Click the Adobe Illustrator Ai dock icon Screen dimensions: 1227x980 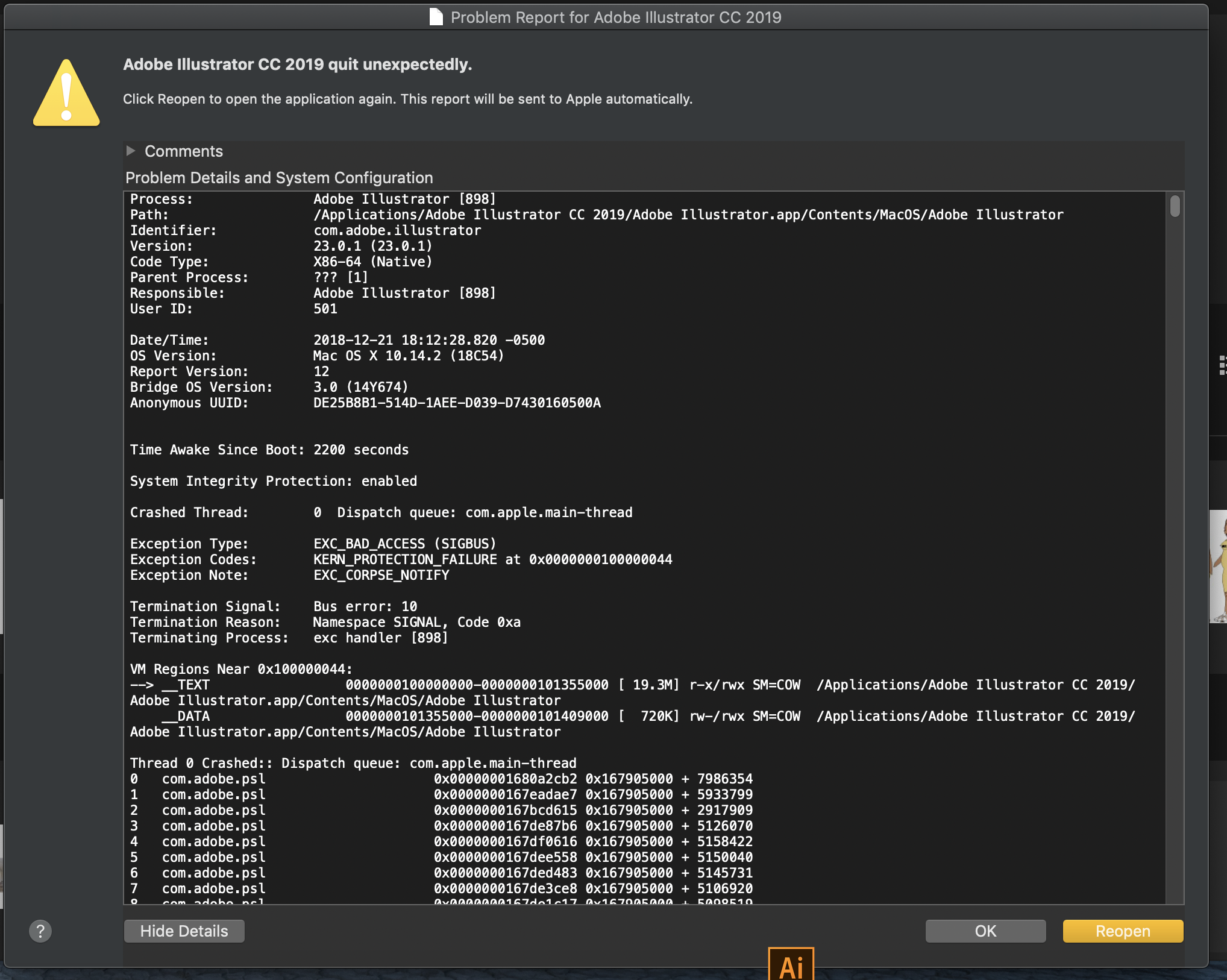point(791,964)
